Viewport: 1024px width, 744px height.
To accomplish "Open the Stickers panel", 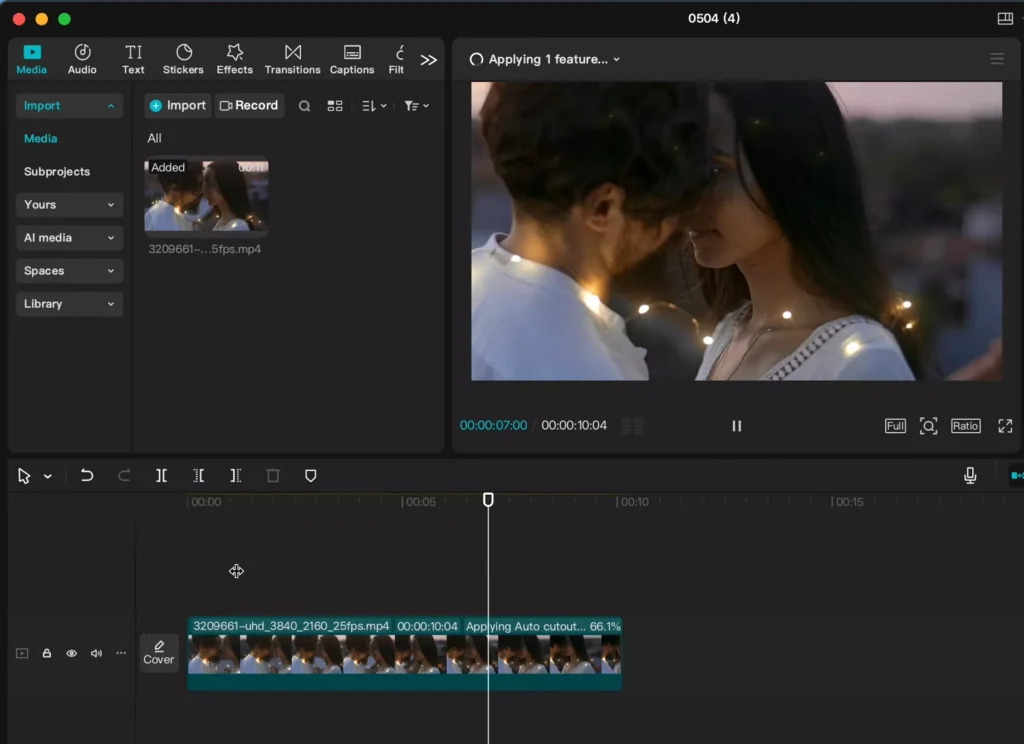I will point(183,59).
